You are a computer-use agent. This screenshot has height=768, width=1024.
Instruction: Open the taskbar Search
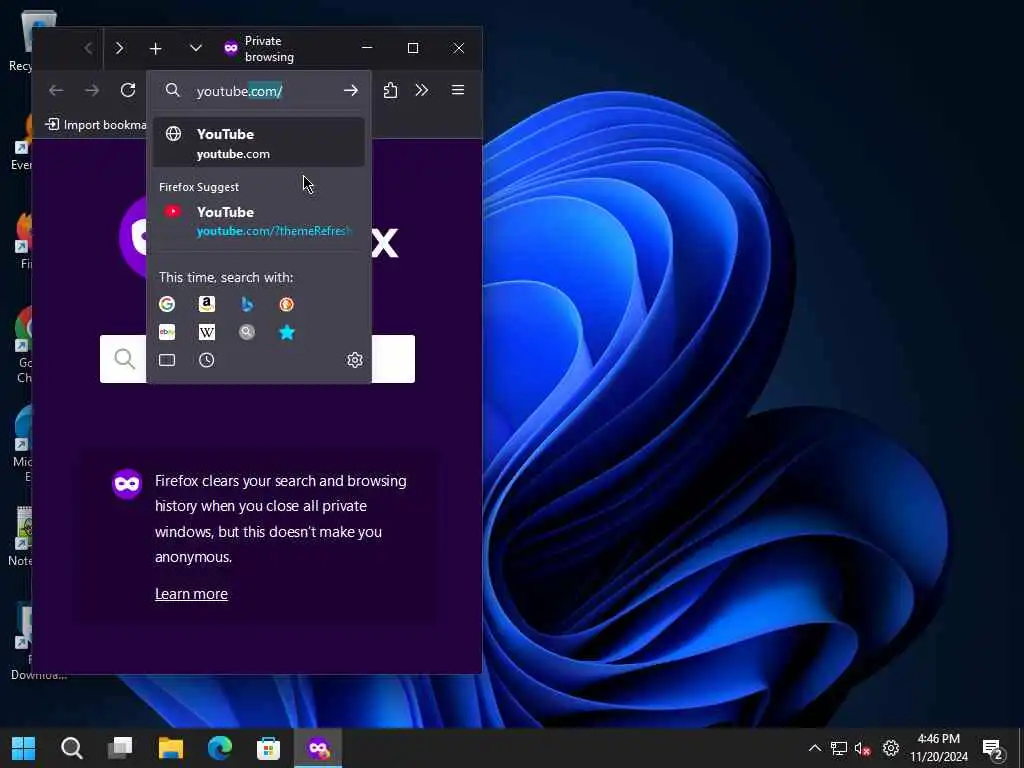[72, 748]
